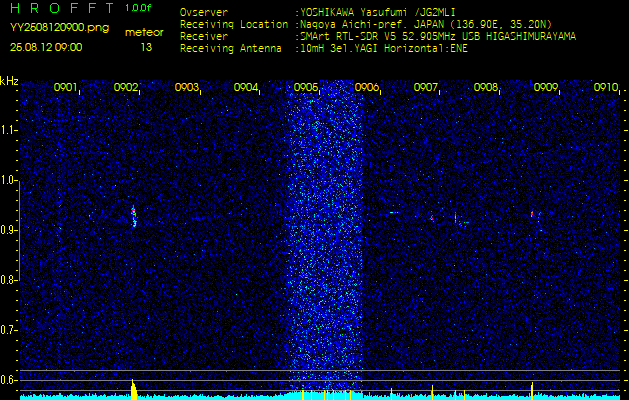
Task: Click the 1.1 frequency axis label
Action: (7, 130)
